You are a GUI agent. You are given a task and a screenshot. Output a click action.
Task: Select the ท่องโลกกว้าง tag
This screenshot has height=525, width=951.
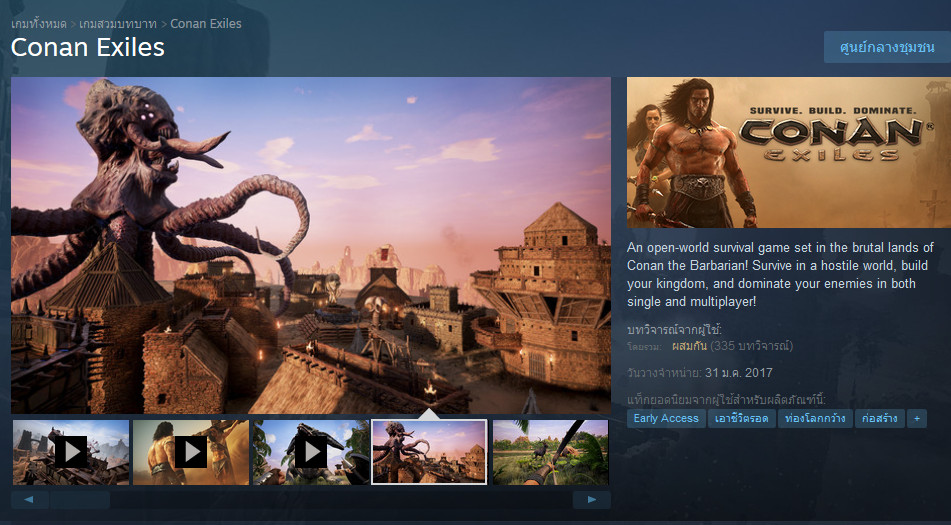(x=816, y=418)
